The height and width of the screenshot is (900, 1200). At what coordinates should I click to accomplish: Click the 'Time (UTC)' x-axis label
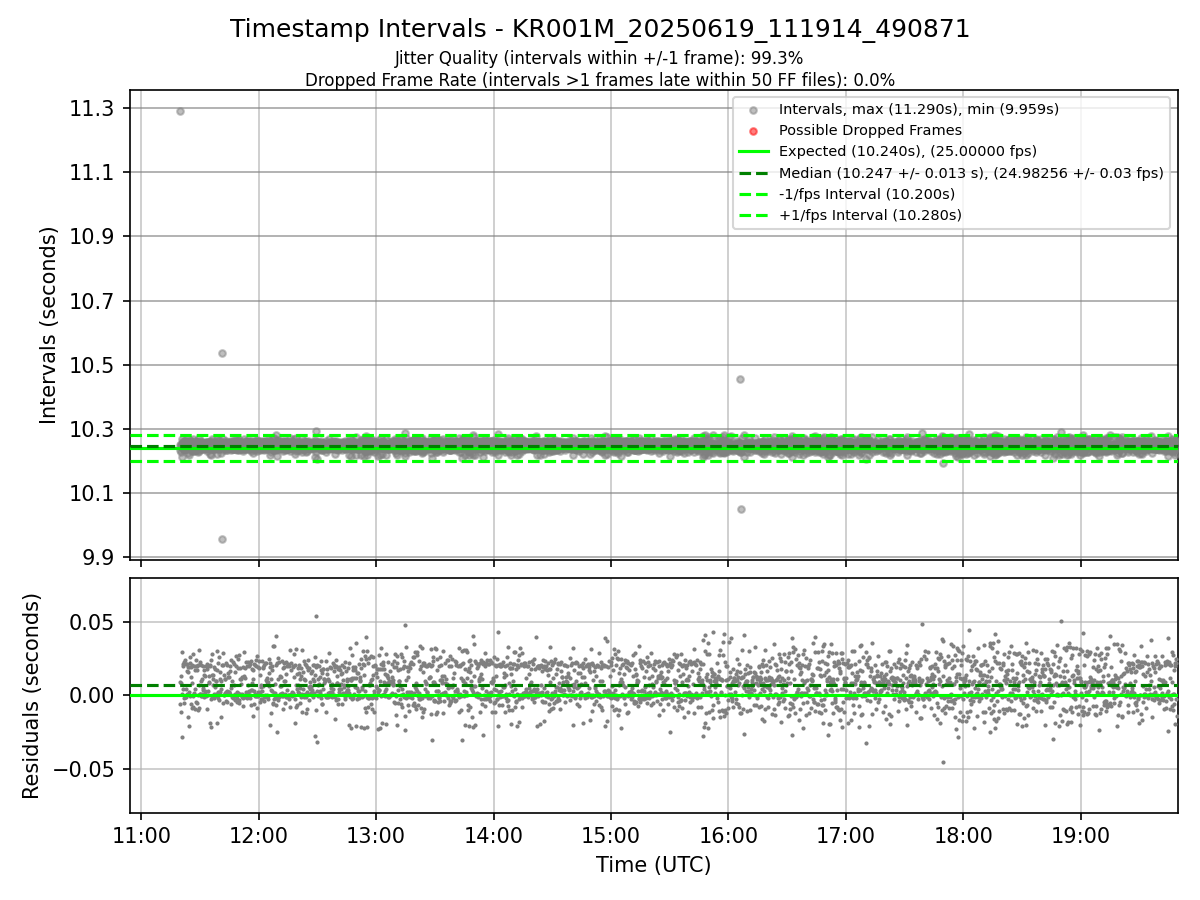653,865
